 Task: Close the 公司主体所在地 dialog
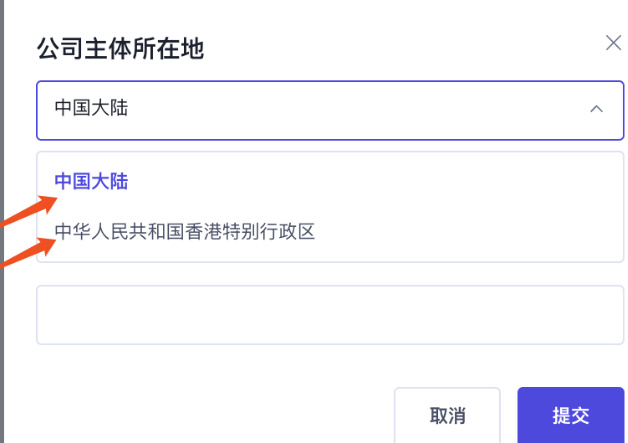tap(613, 43)
